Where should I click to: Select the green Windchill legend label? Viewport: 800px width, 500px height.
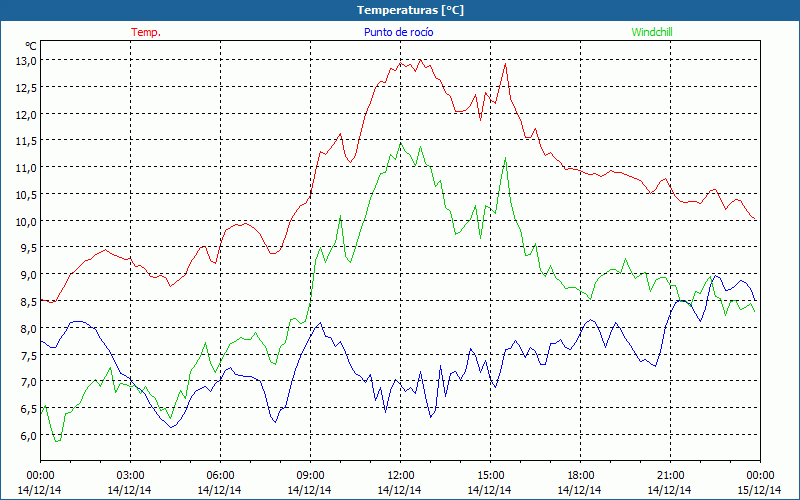[652, 32]
